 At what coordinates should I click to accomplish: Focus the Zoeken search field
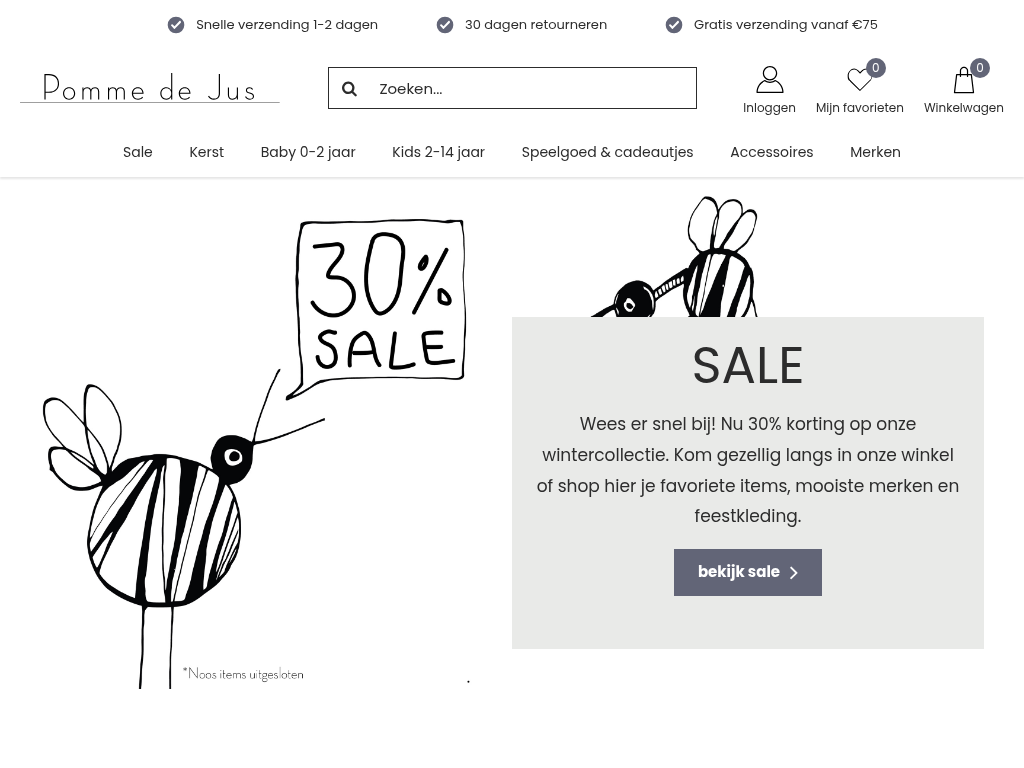(x=512, y=88)
